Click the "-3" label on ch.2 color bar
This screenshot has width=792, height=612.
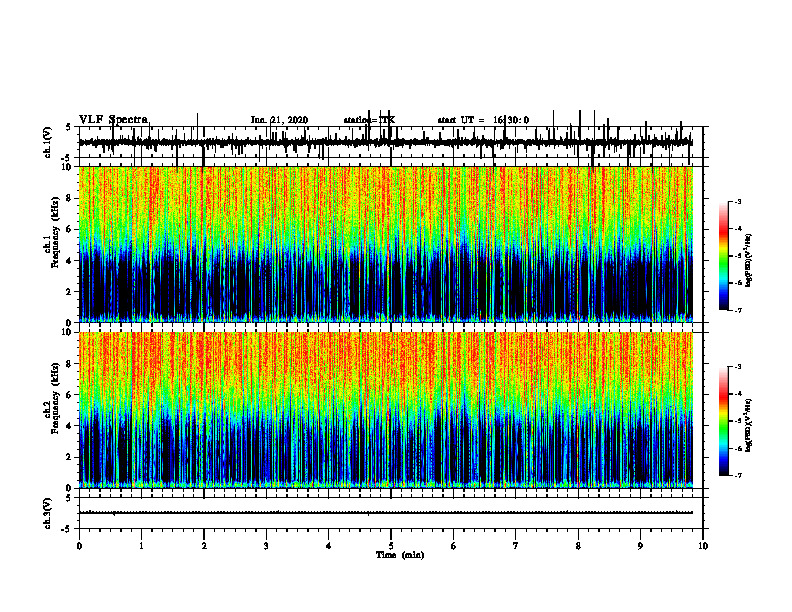tap(738, 367)
